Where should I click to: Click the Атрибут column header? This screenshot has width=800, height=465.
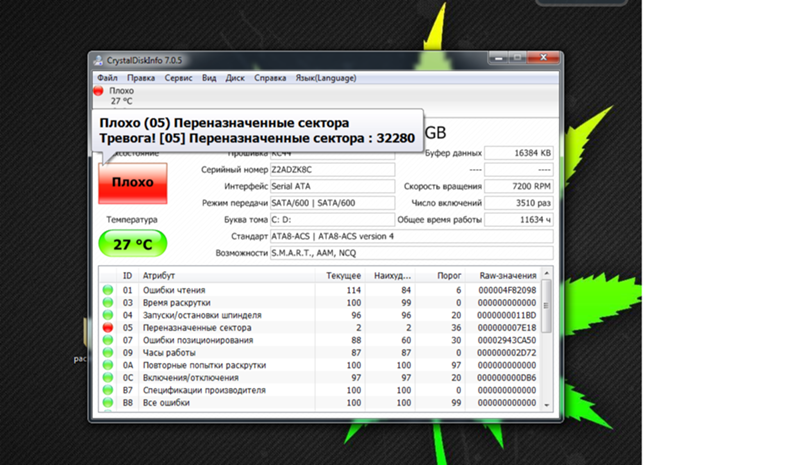pos(227,276)
